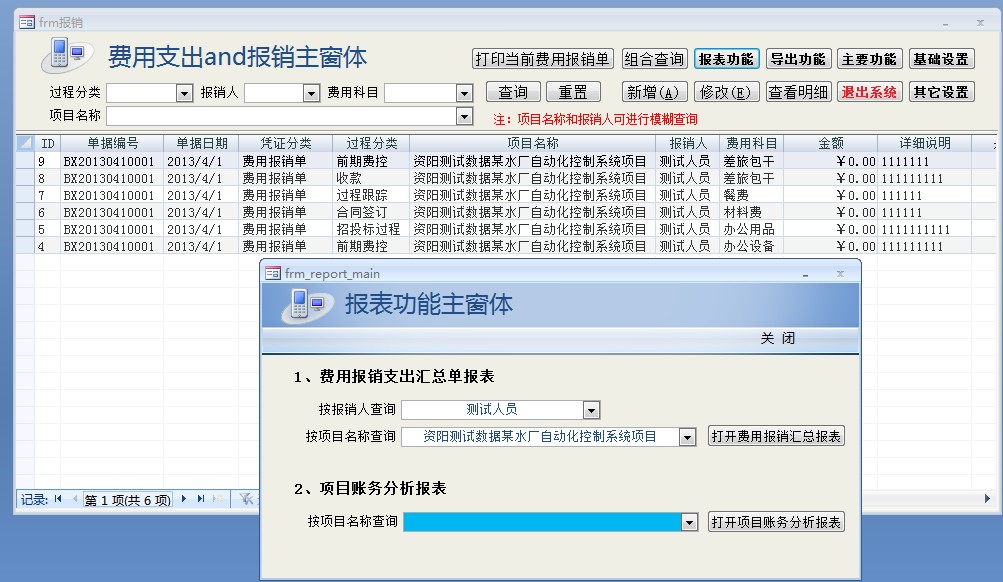The height and width of the screenshot is (582, 1003).
Task: Click the 办公用品 cell in ID 5 row
Action: pyautogui.click(x=752, y=229)
